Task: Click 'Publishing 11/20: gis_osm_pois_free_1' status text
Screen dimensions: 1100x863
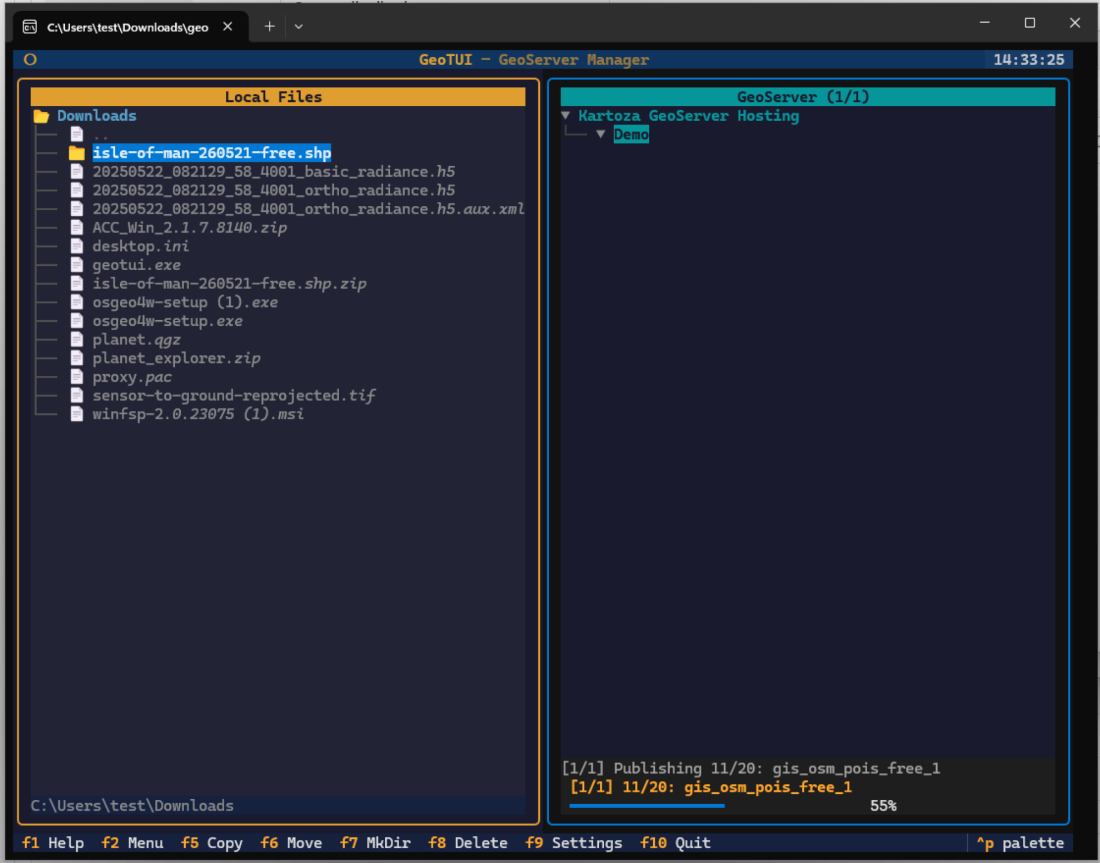Action: (777, 768)
